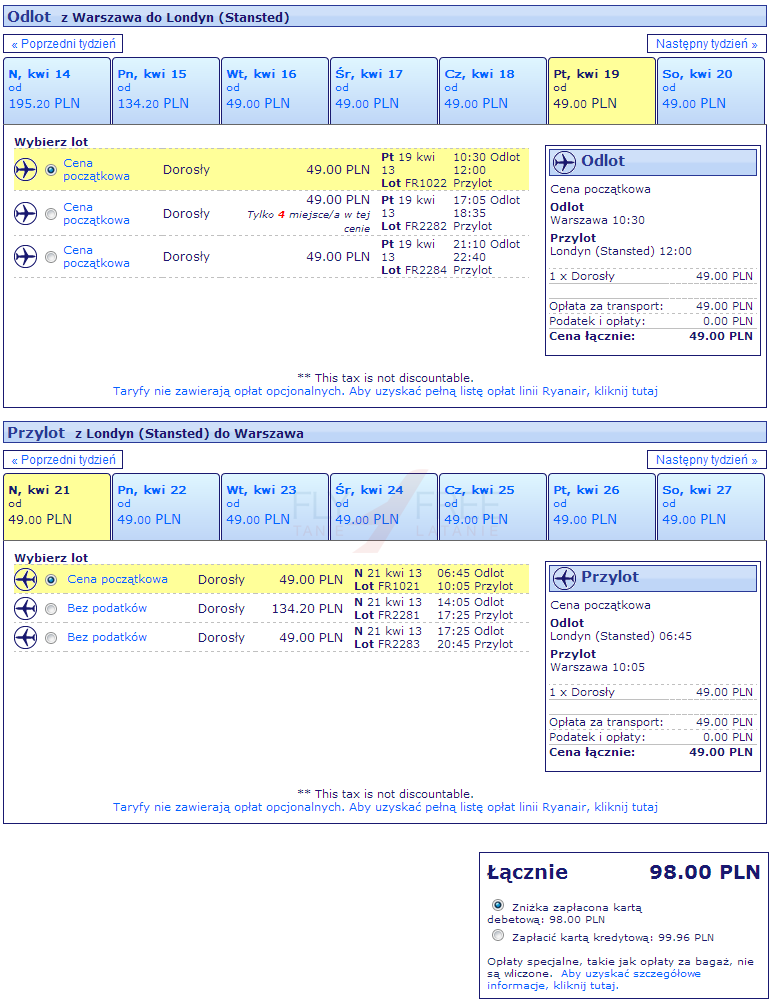774x1005 pixels.
Task: Select the highlighted departure tab Pt, kwi 19
Action: click(x=602, y=90)
